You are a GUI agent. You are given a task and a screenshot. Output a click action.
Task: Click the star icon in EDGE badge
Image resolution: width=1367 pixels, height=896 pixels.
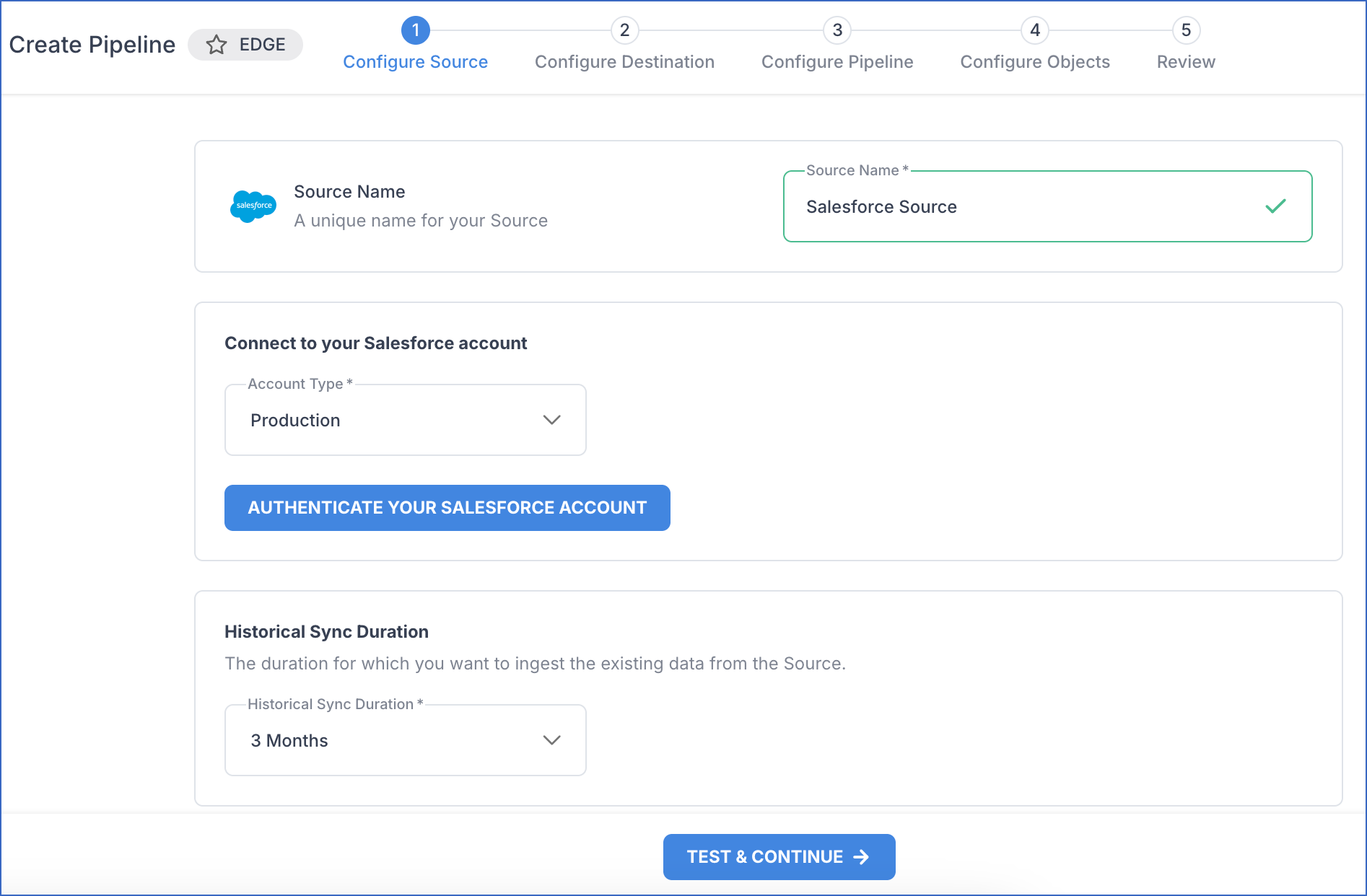[217, 45]
